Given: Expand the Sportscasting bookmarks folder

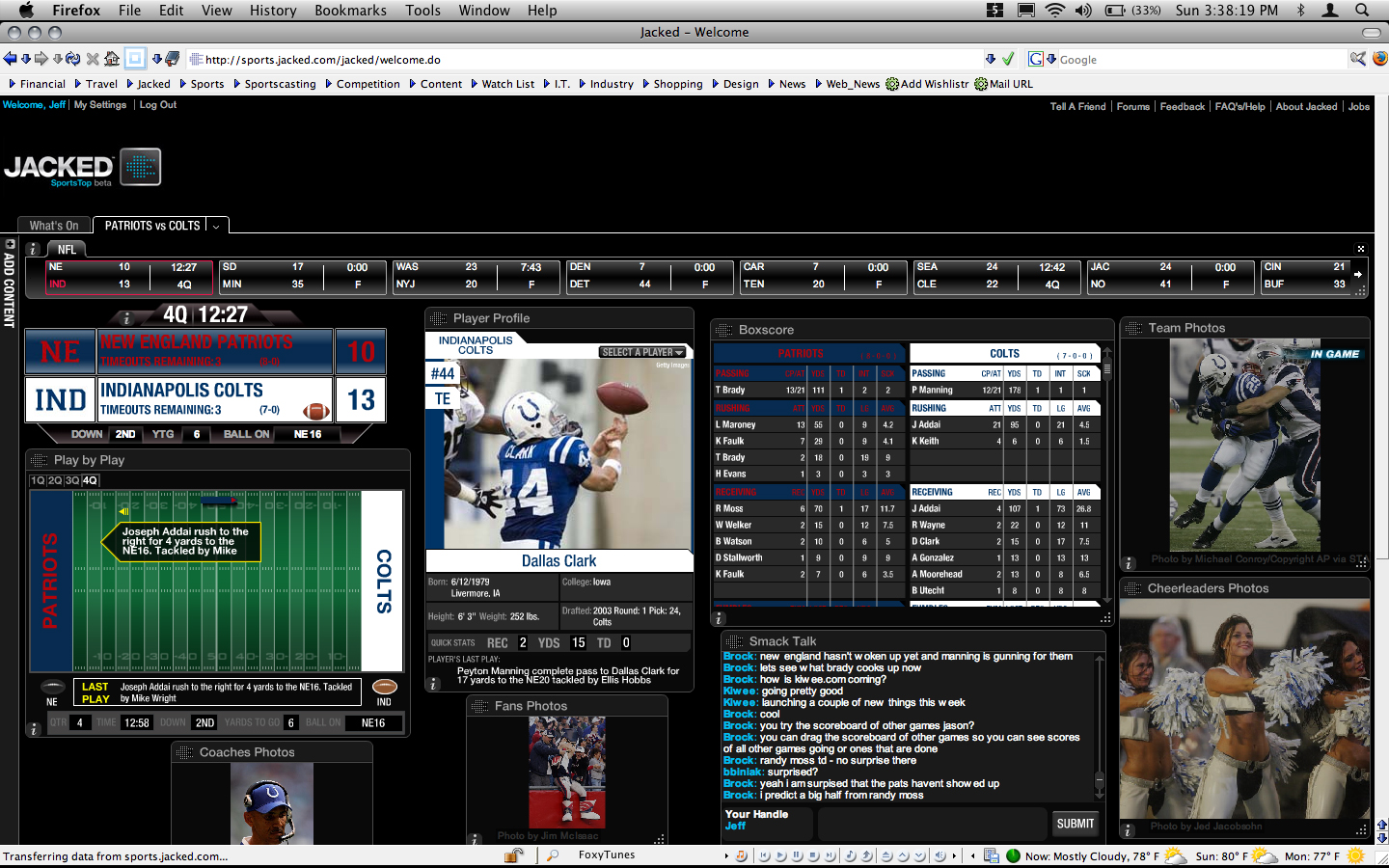Looking at the screenshot, I should (274, 84).
